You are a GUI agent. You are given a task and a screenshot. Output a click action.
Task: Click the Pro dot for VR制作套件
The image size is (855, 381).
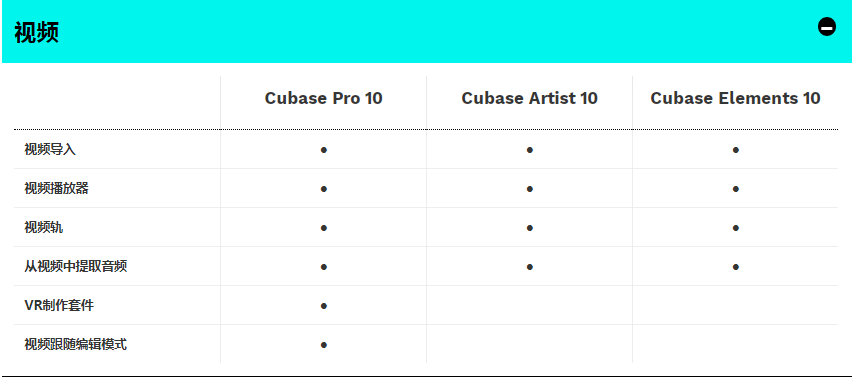pyautogui.click(x=323, y=306)
